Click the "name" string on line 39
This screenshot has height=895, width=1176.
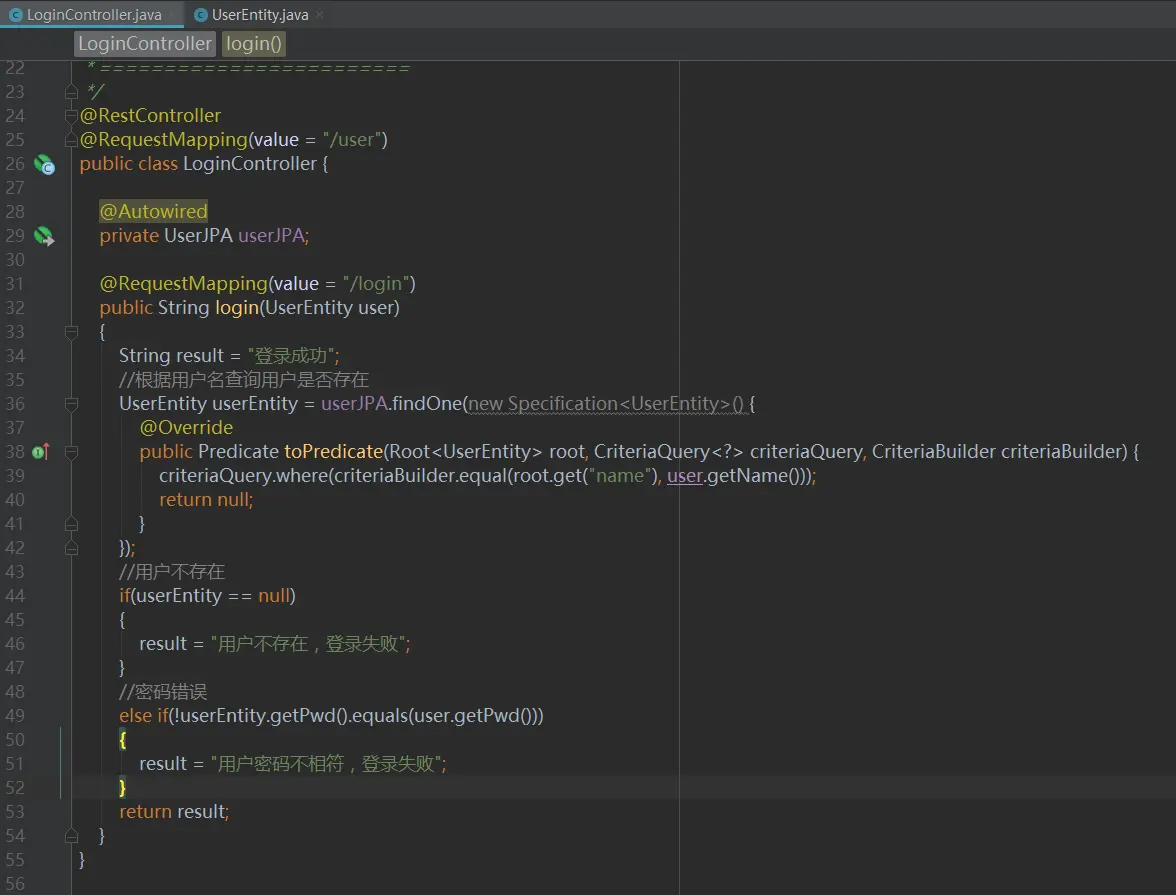tap(620, 476)
